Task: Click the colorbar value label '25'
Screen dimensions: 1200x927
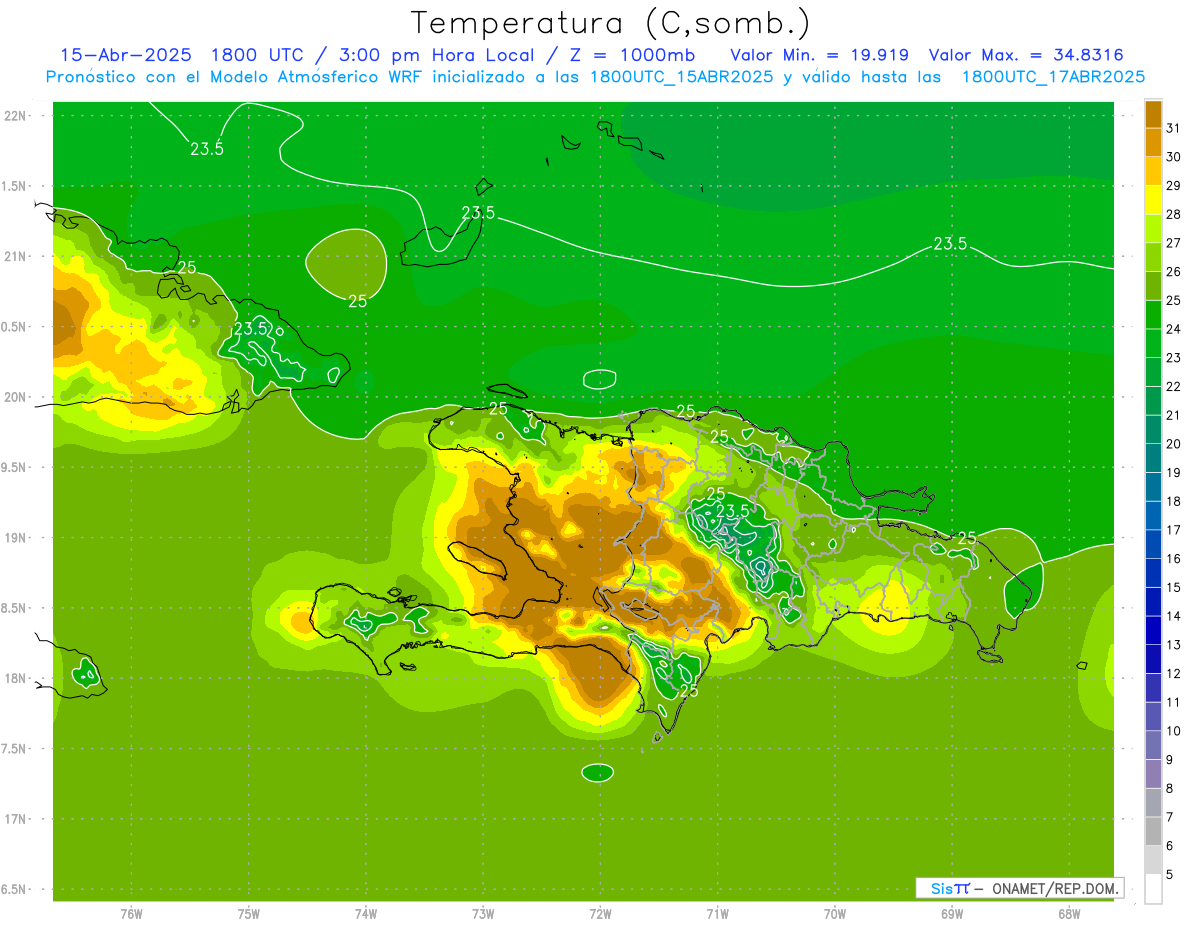Action: (1173, 300)
